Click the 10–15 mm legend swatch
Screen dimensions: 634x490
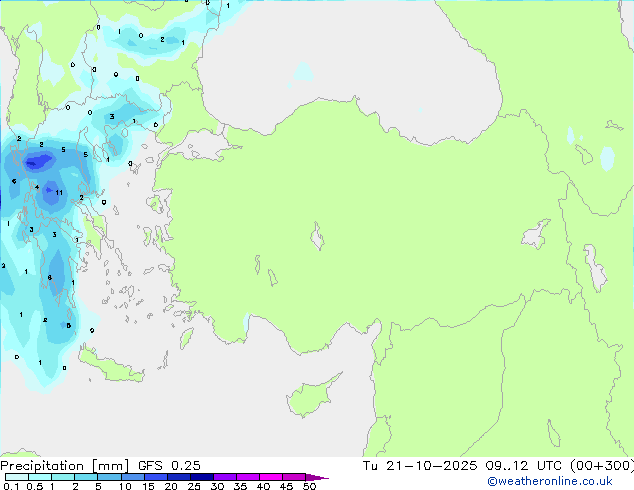click(133, 477)
